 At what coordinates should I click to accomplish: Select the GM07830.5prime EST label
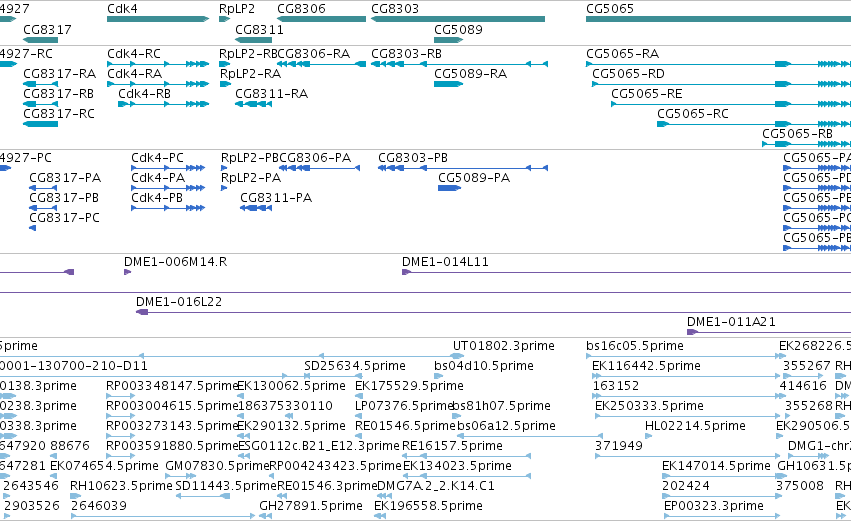click(x=217, y=467)
